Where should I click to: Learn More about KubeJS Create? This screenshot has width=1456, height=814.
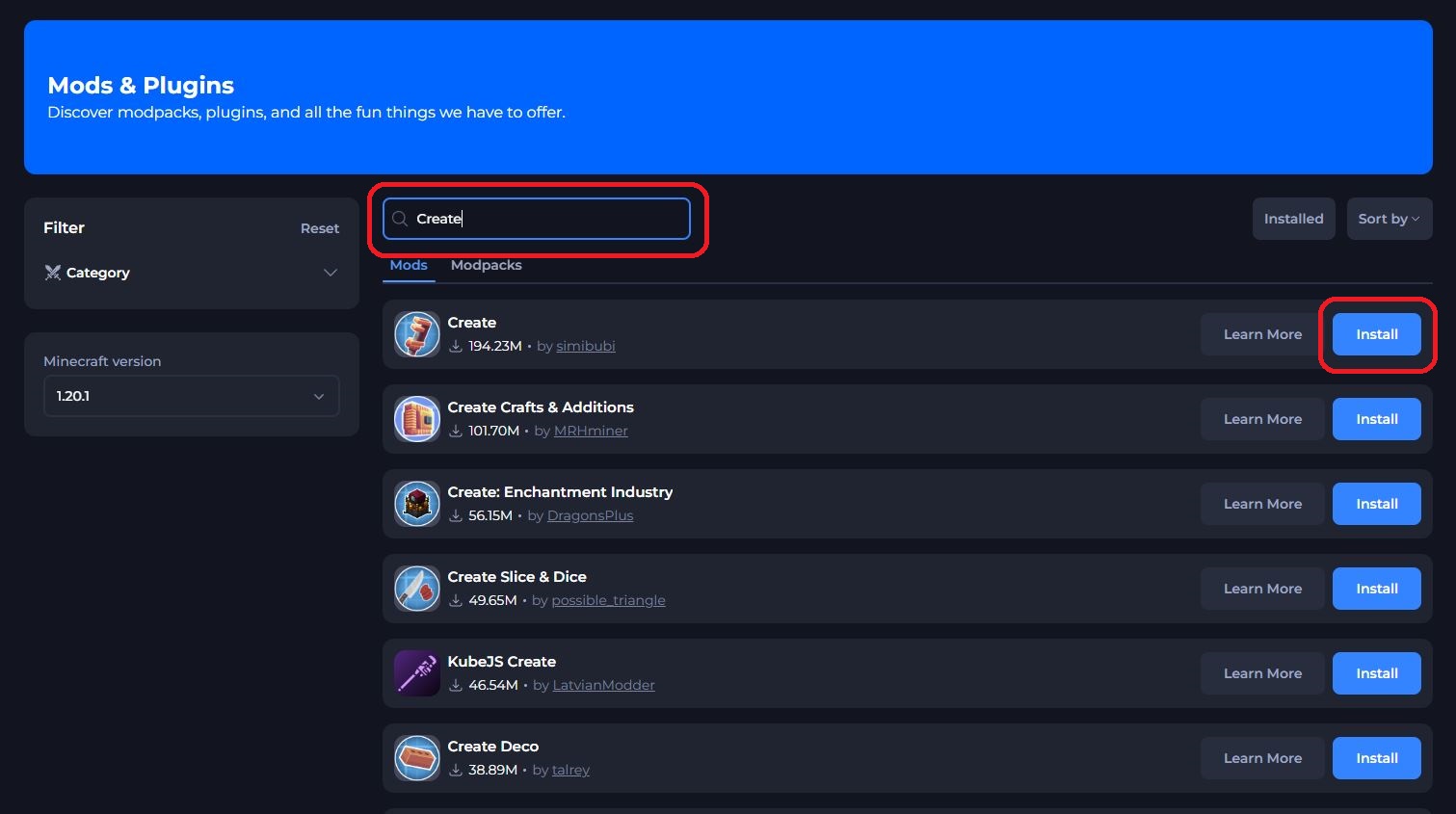1262,673
